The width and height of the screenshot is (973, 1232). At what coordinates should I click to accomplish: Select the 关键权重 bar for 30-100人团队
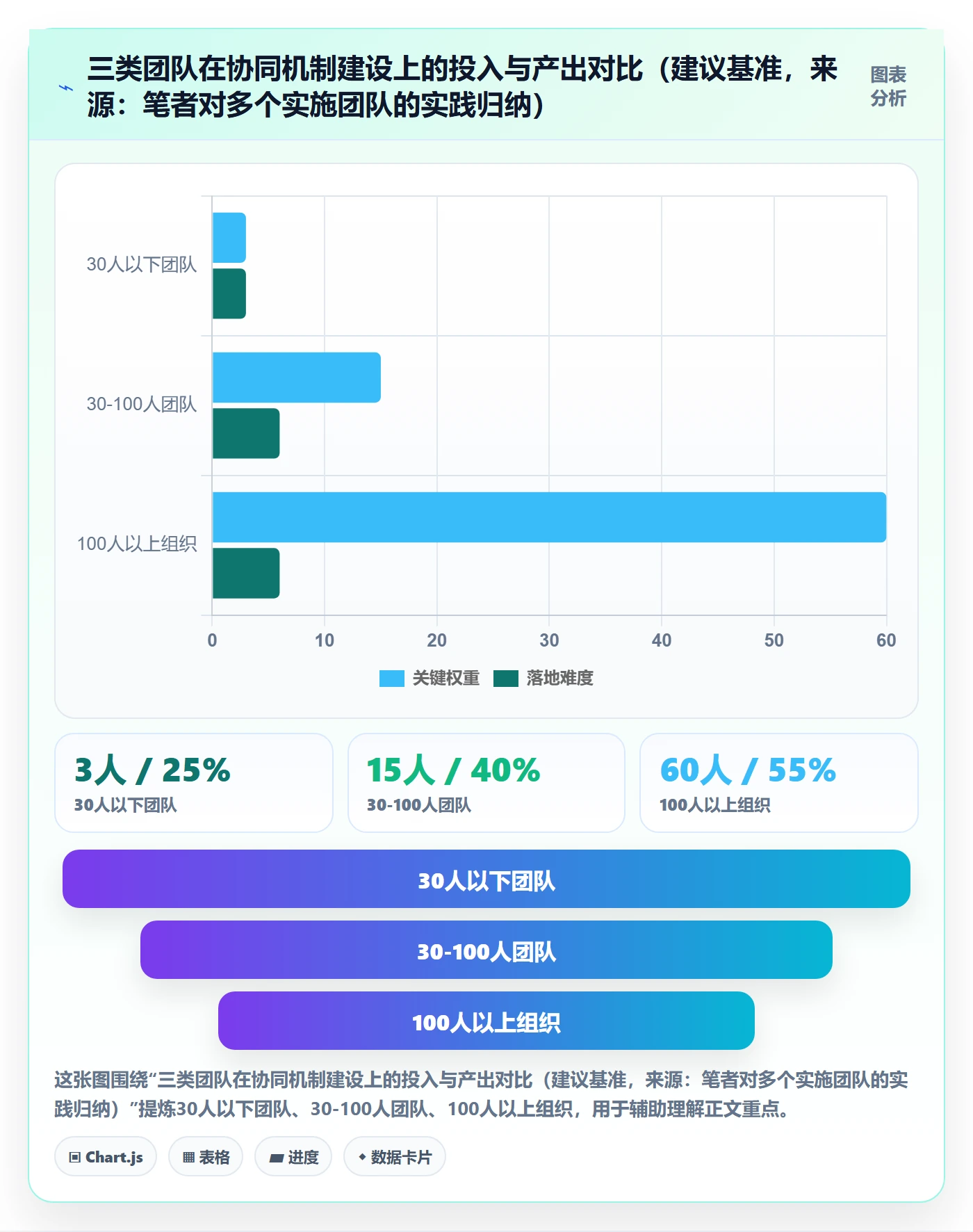(x=297, y=378)
